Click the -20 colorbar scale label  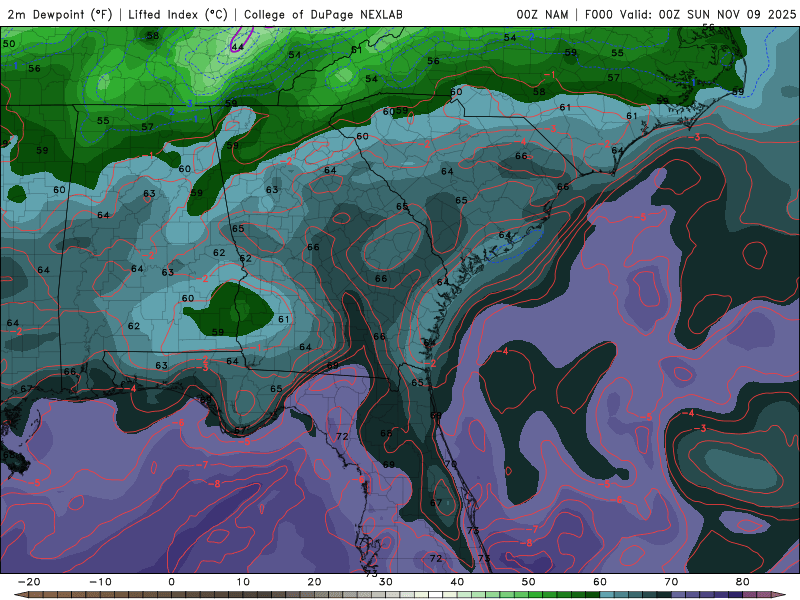[x=29, y=582]
